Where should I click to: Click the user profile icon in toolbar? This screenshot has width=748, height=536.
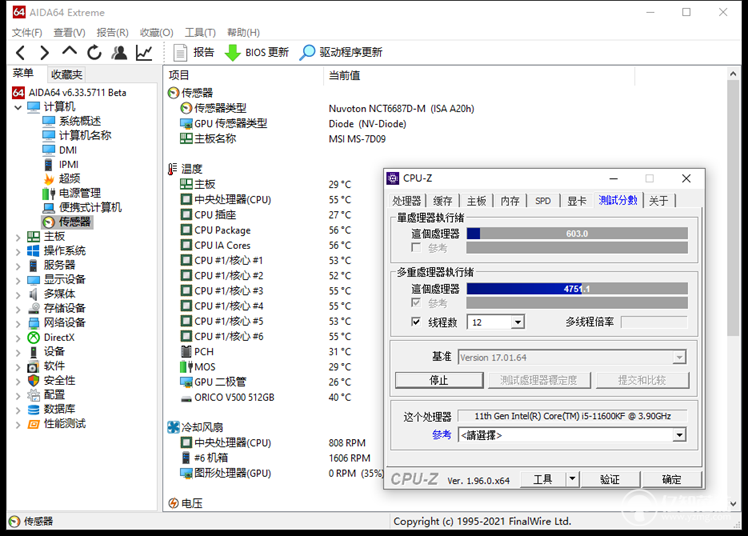pyautogui.click(x=119, y=52)
